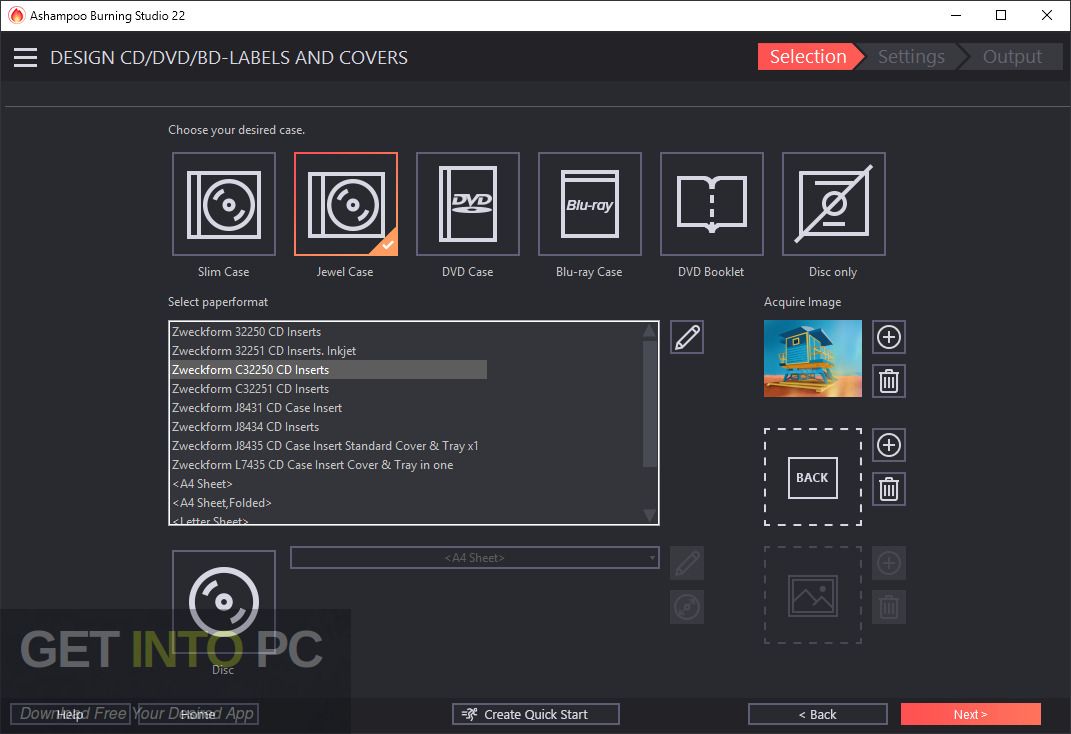The height and width of the screenshot is (734, 1071).
Task: Minimize the Burning Studio window
Action: pyautogui.click(x=956, y=15)
